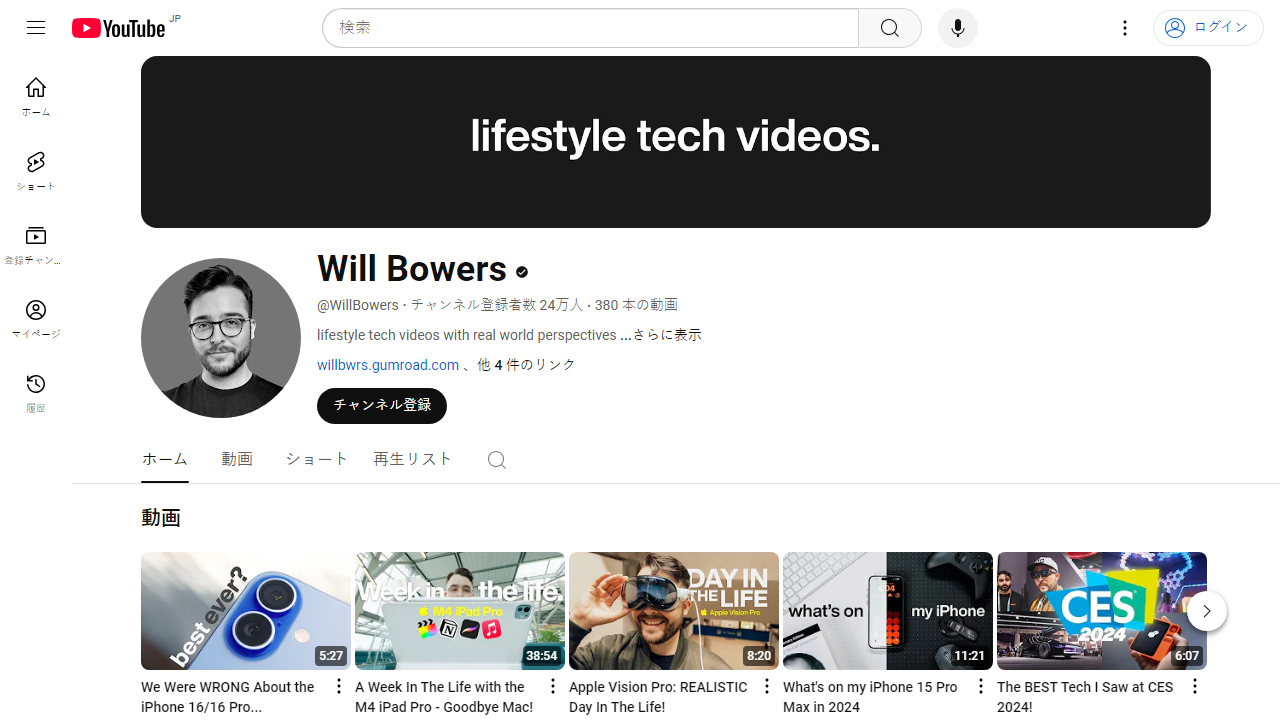Open the what's on my iPhone thumbnail
The image size is (1280, 720).
pyautogui.click(x=888, y=611)
